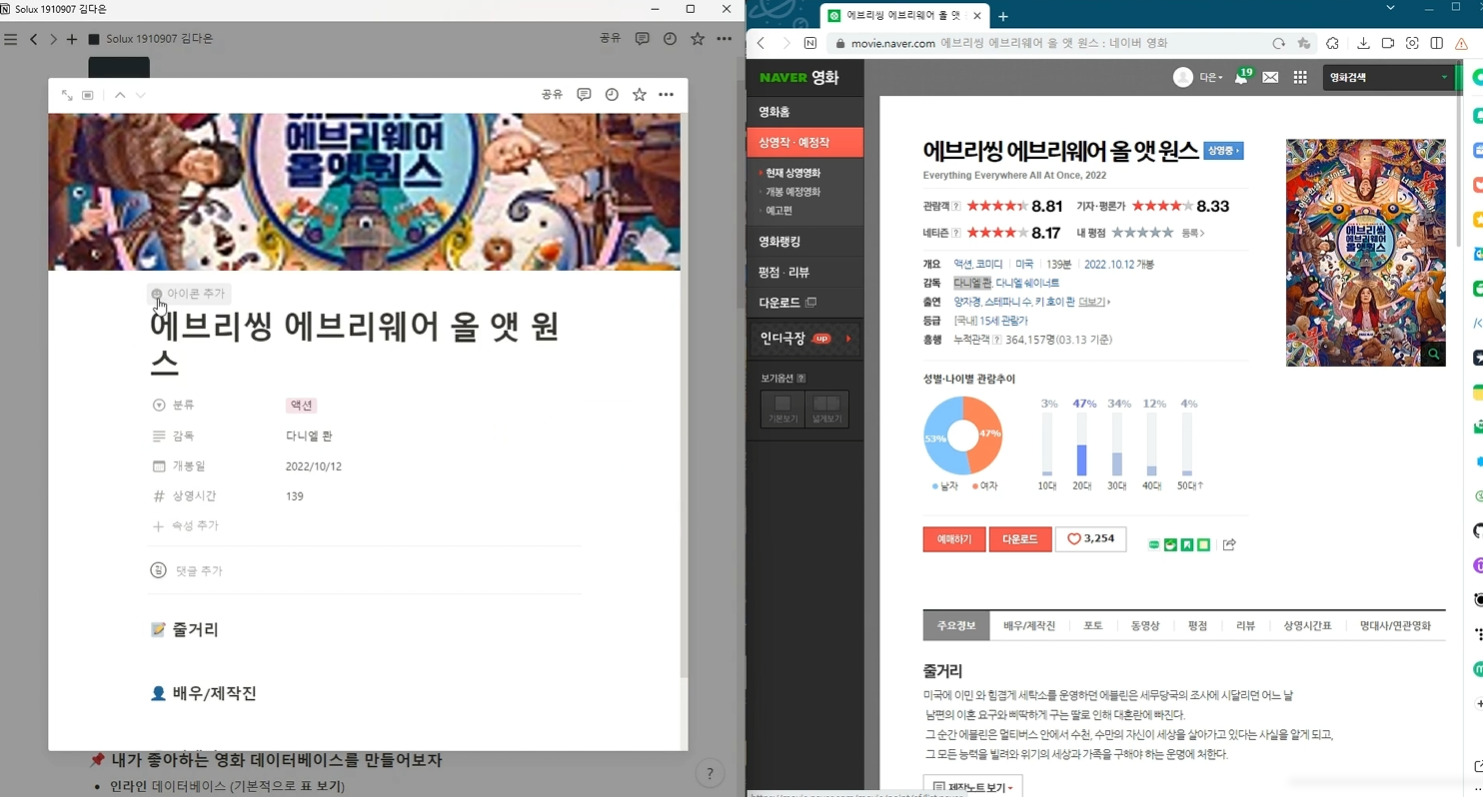The height and width of the screenshot is (797, 1483).
Task: Open Notion help question-mark button
Action: point(709,773)
